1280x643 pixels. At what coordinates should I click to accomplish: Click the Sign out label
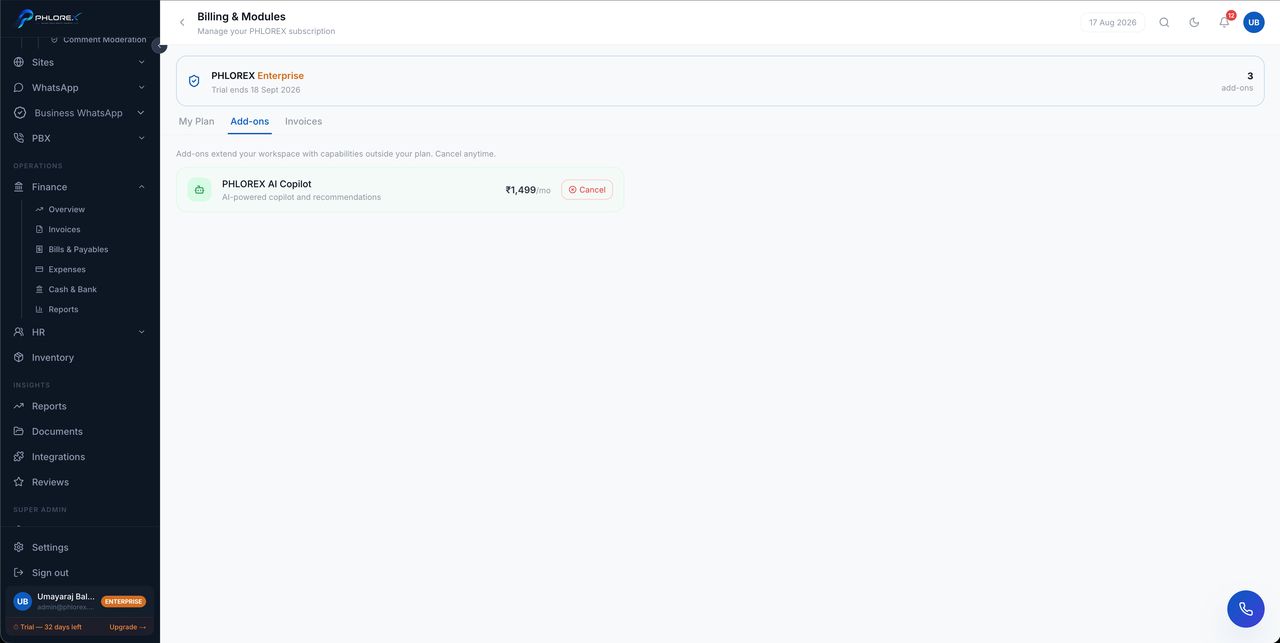50,573
